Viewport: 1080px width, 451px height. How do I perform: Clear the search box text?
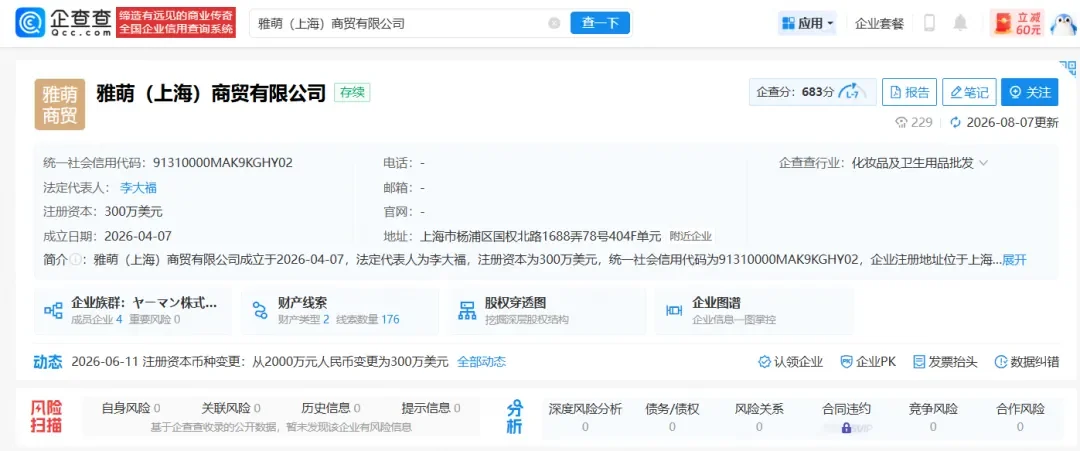554,23
